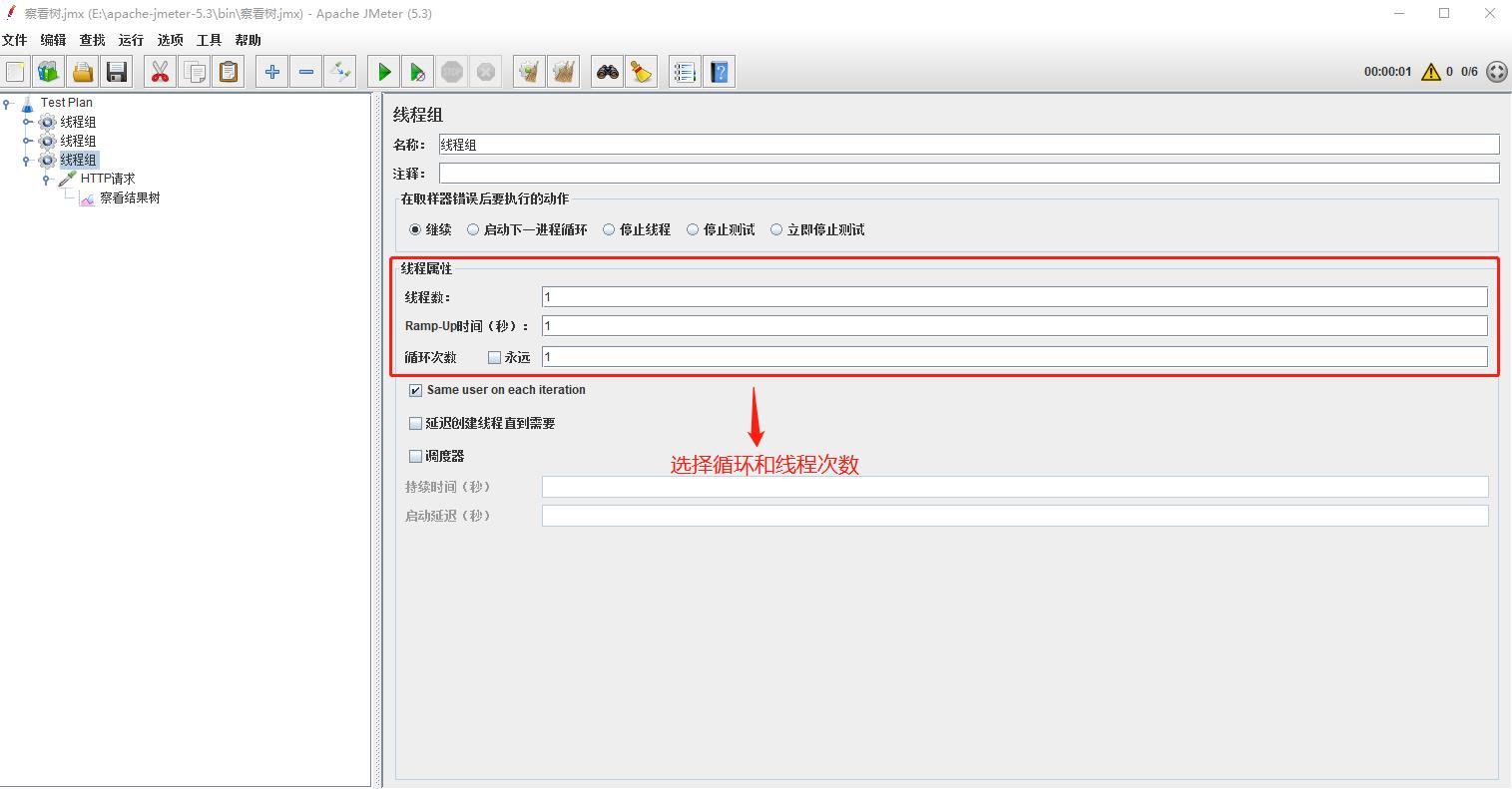1512x789 pixels.
Task: Enable the 调度器 scheduler checkbox
Action: tap(416, 456)
